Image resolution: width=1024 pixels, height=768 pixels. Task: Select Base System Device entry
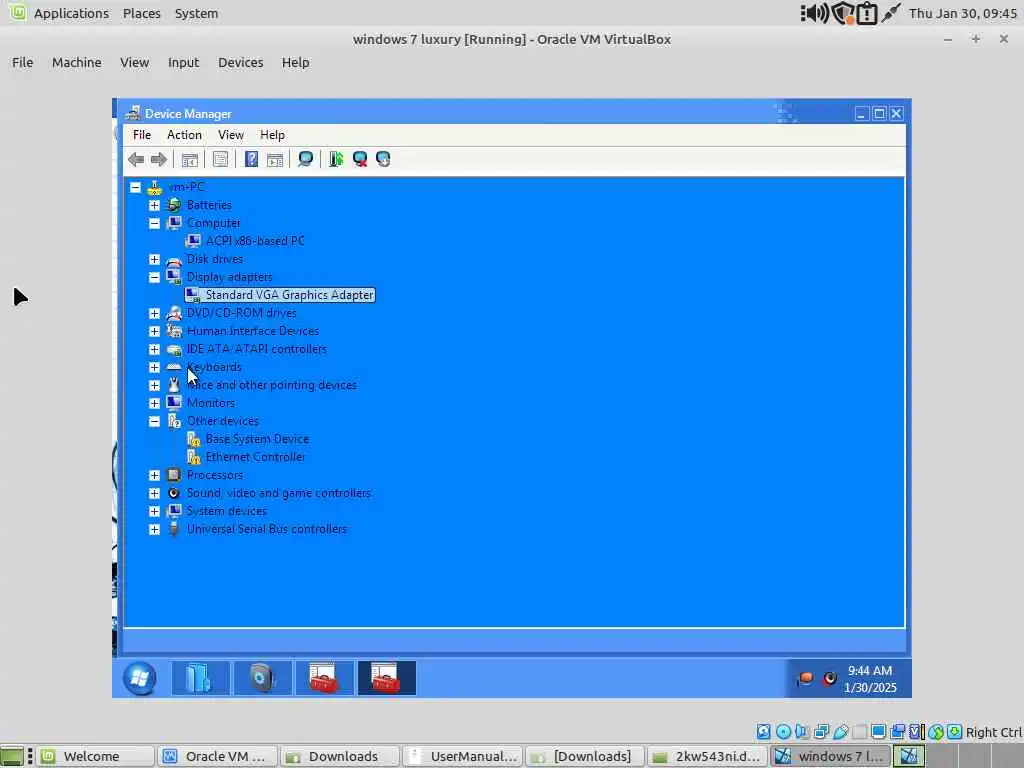[257, 439]
